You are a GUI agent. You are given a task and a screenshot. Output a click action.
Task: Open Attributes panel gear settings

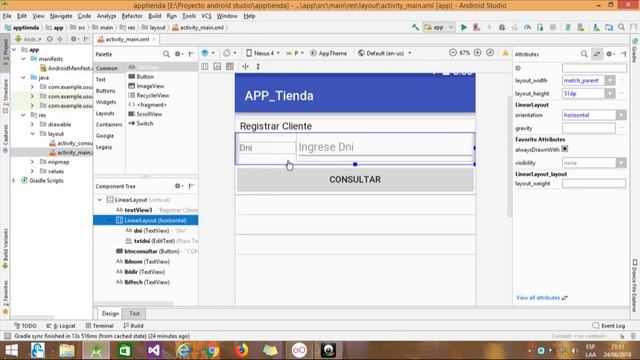point(610,54)
